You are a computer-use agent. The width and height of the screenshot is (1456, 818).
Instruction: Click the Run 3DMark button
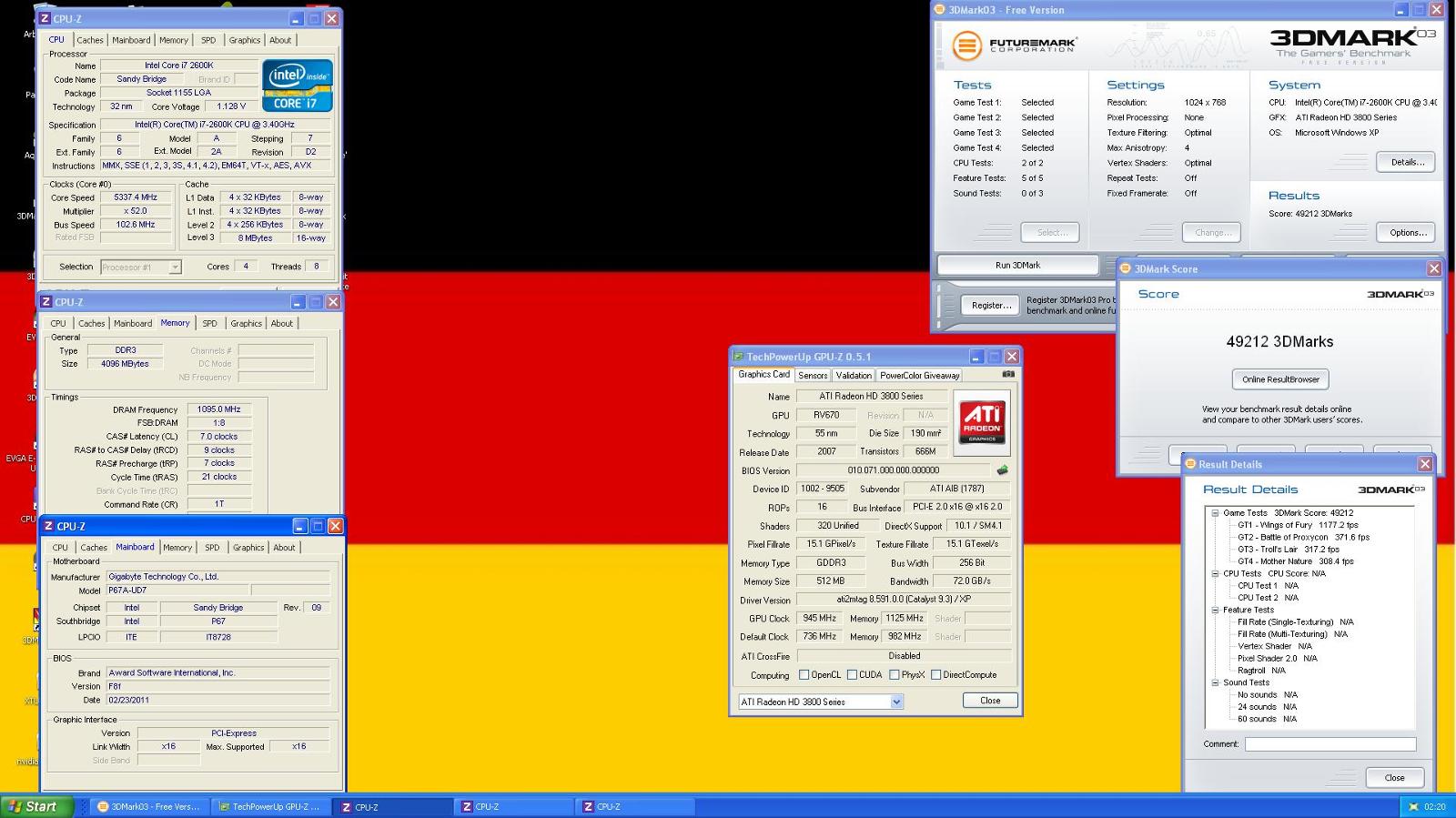[1017, 265]
